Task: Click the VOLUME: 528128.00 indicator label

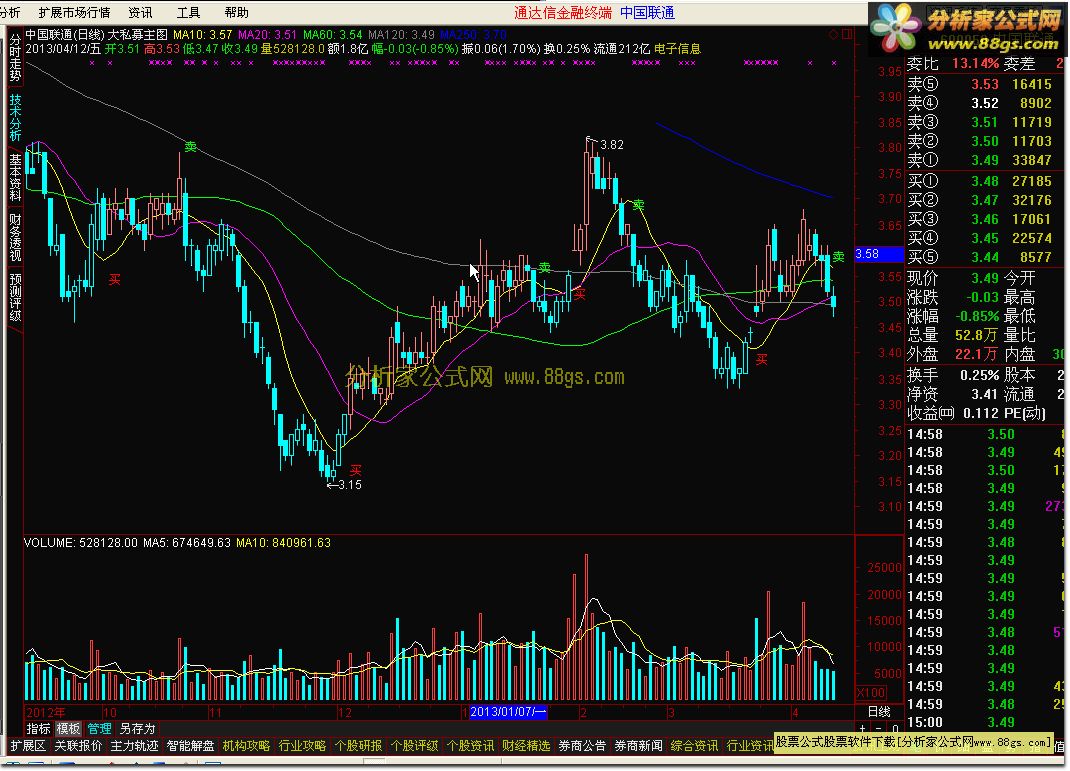Action: click(81, 542)
